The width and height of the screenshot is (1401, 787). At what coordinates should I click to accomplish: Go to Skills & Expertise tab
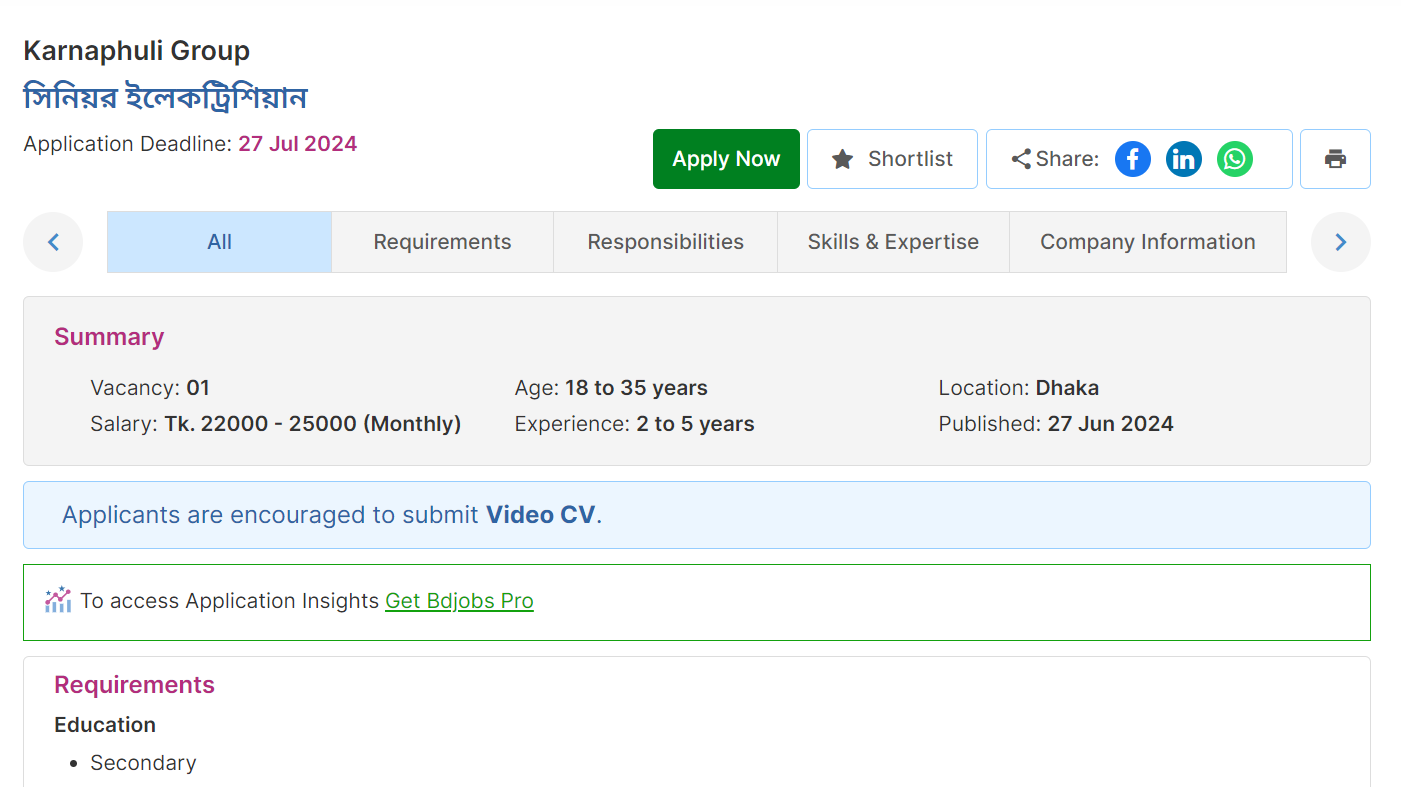(893, 242)
